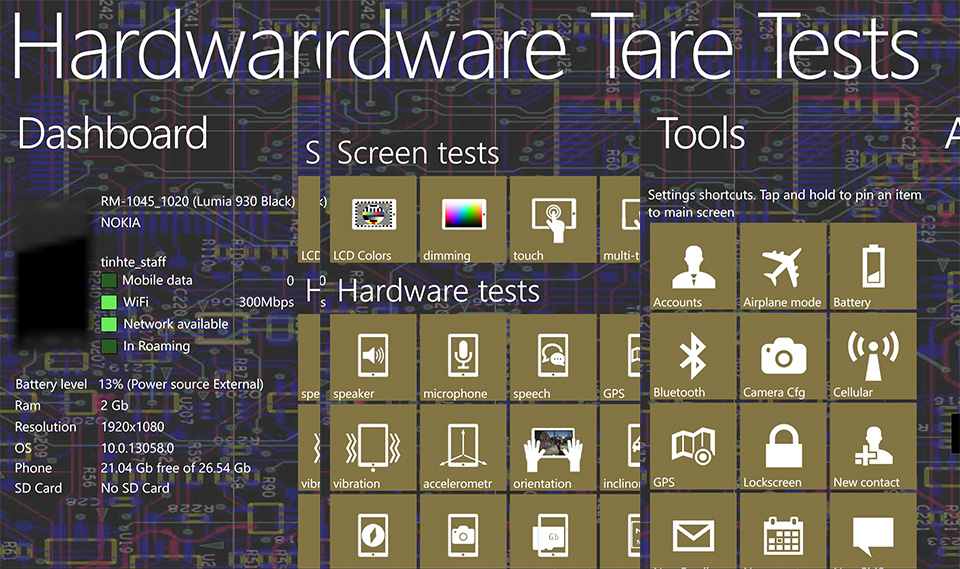Open the Cellular settings shortcut

[x=873, y=356]
